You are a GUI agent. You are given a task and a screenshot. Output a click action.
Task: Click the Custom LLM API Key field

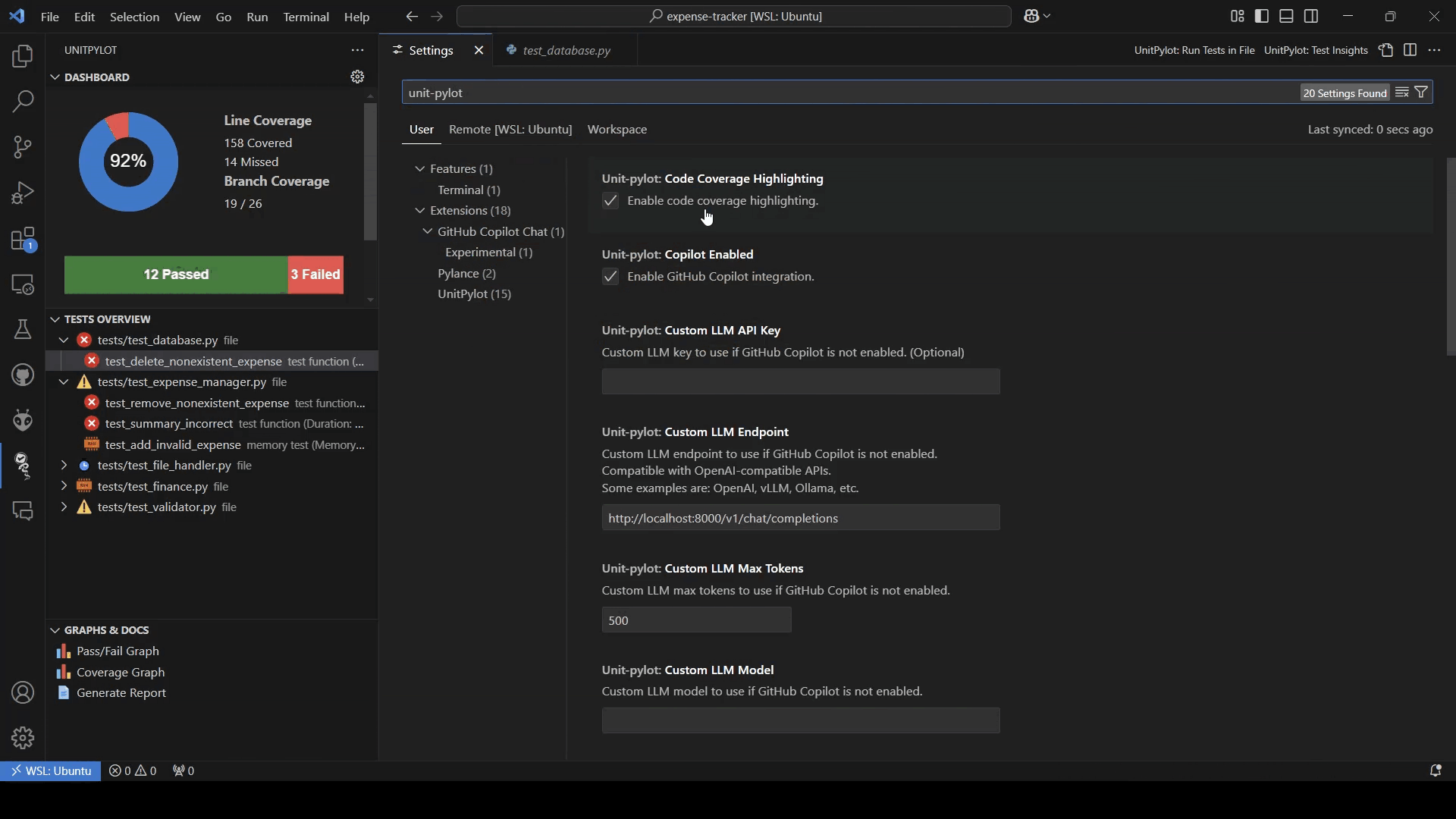pyautogui.click(x=800, y=381)
